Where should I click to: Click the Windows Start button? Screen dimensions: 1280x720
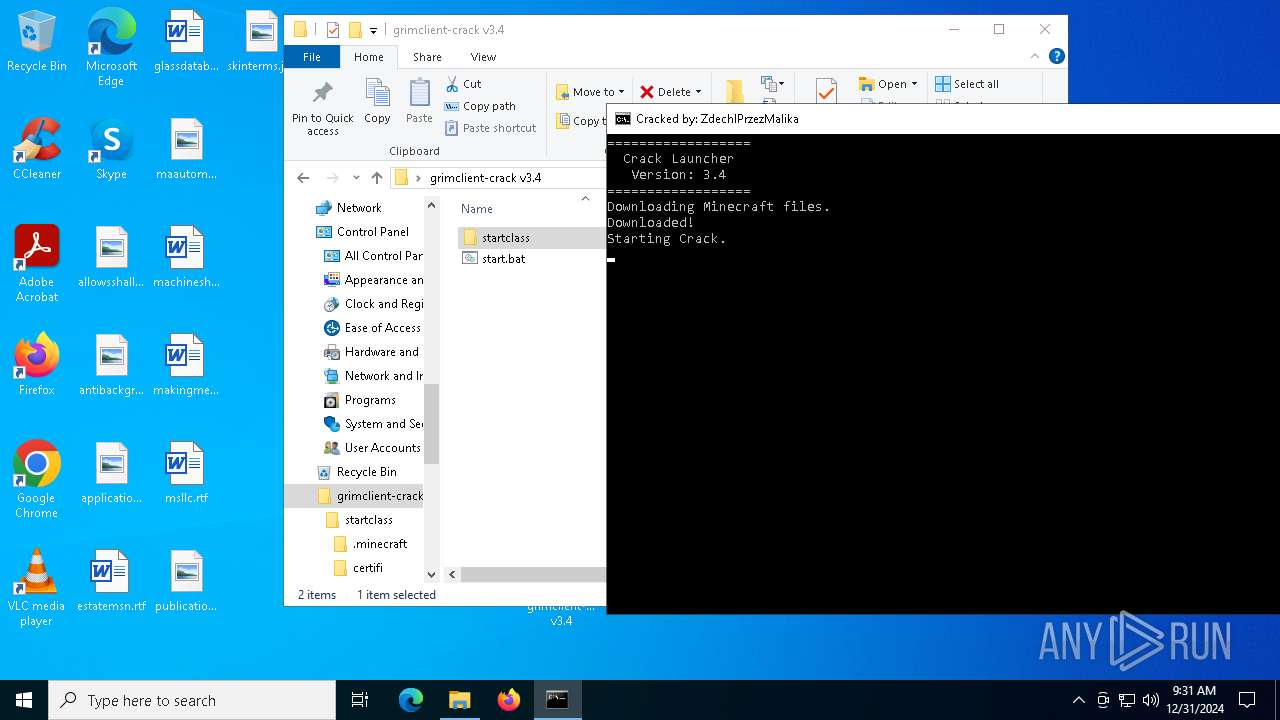(24, 700)
